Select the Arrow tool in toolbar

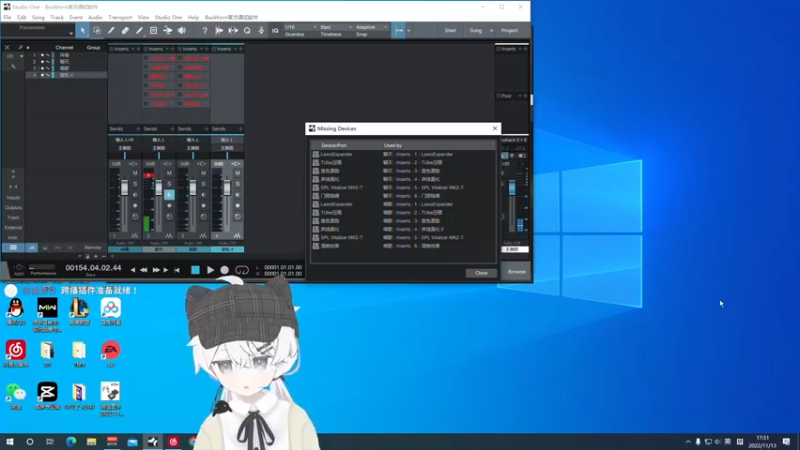pyautogui.click(x=83, y=31)
